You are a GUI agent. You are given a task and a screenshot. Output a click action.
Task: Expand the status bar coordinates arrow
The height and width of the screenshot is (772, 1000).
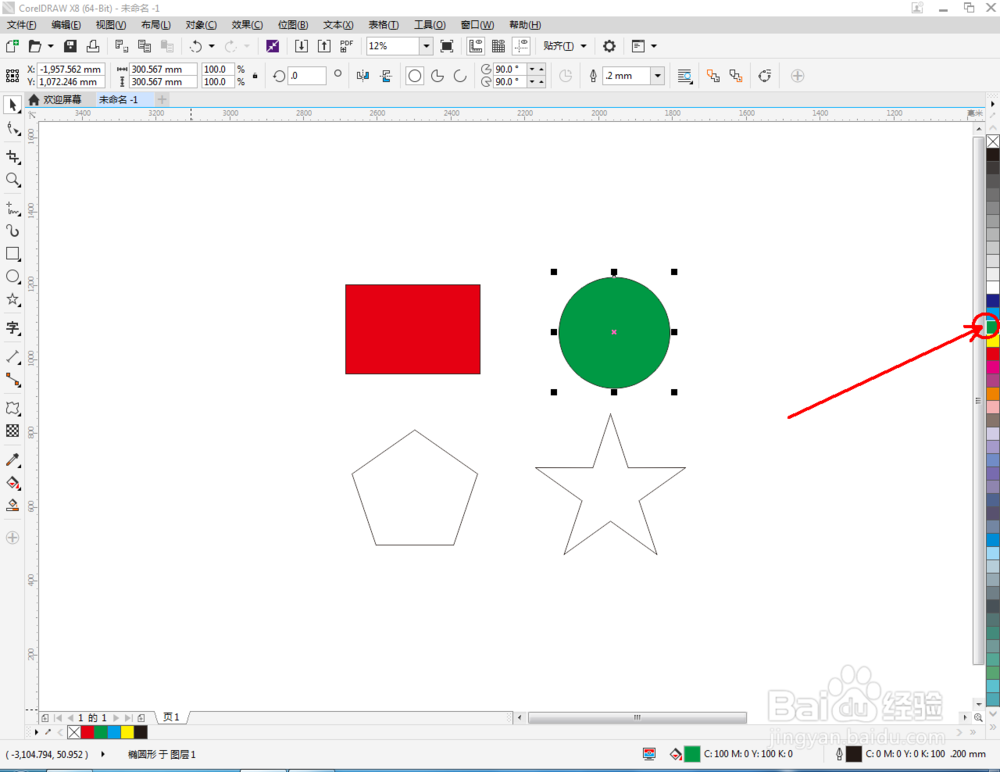[x=103, y=754]
